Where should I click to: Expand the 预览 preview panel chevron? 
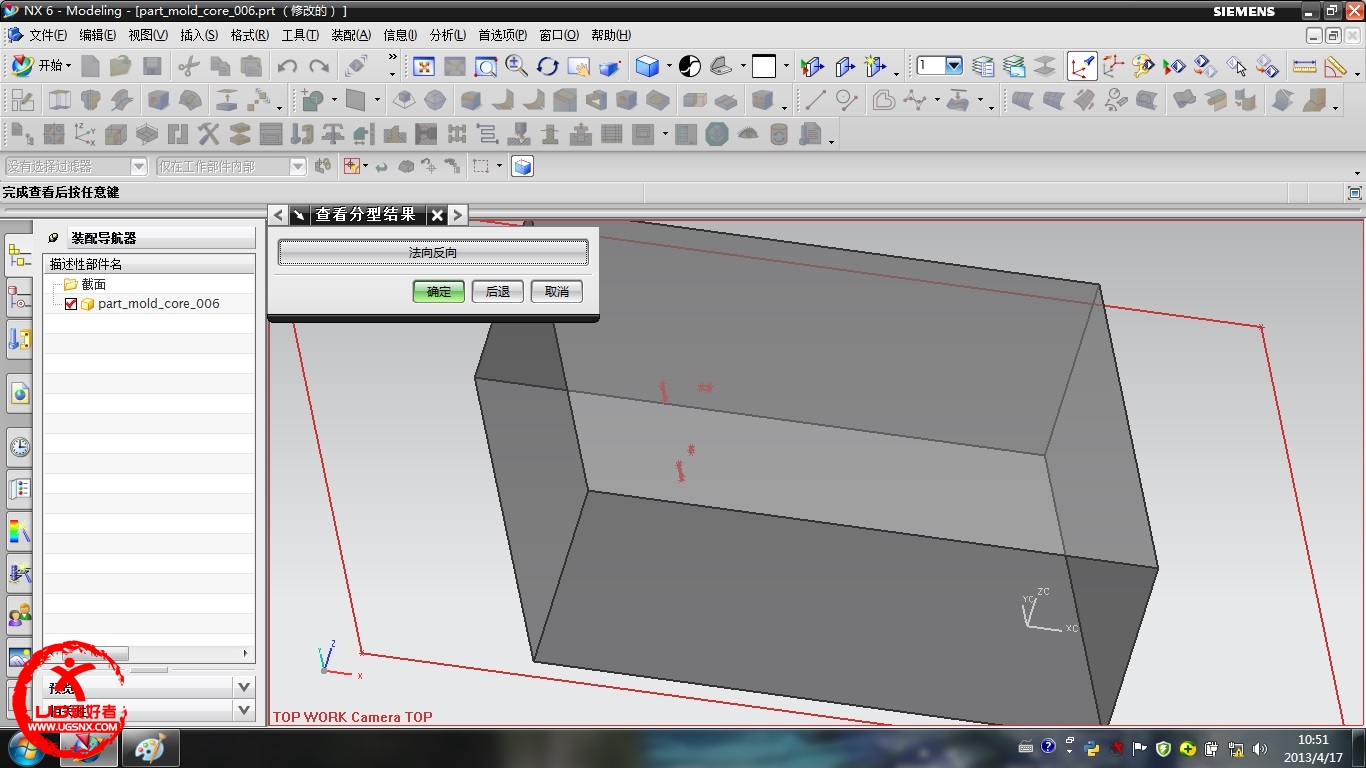point(243,687)
